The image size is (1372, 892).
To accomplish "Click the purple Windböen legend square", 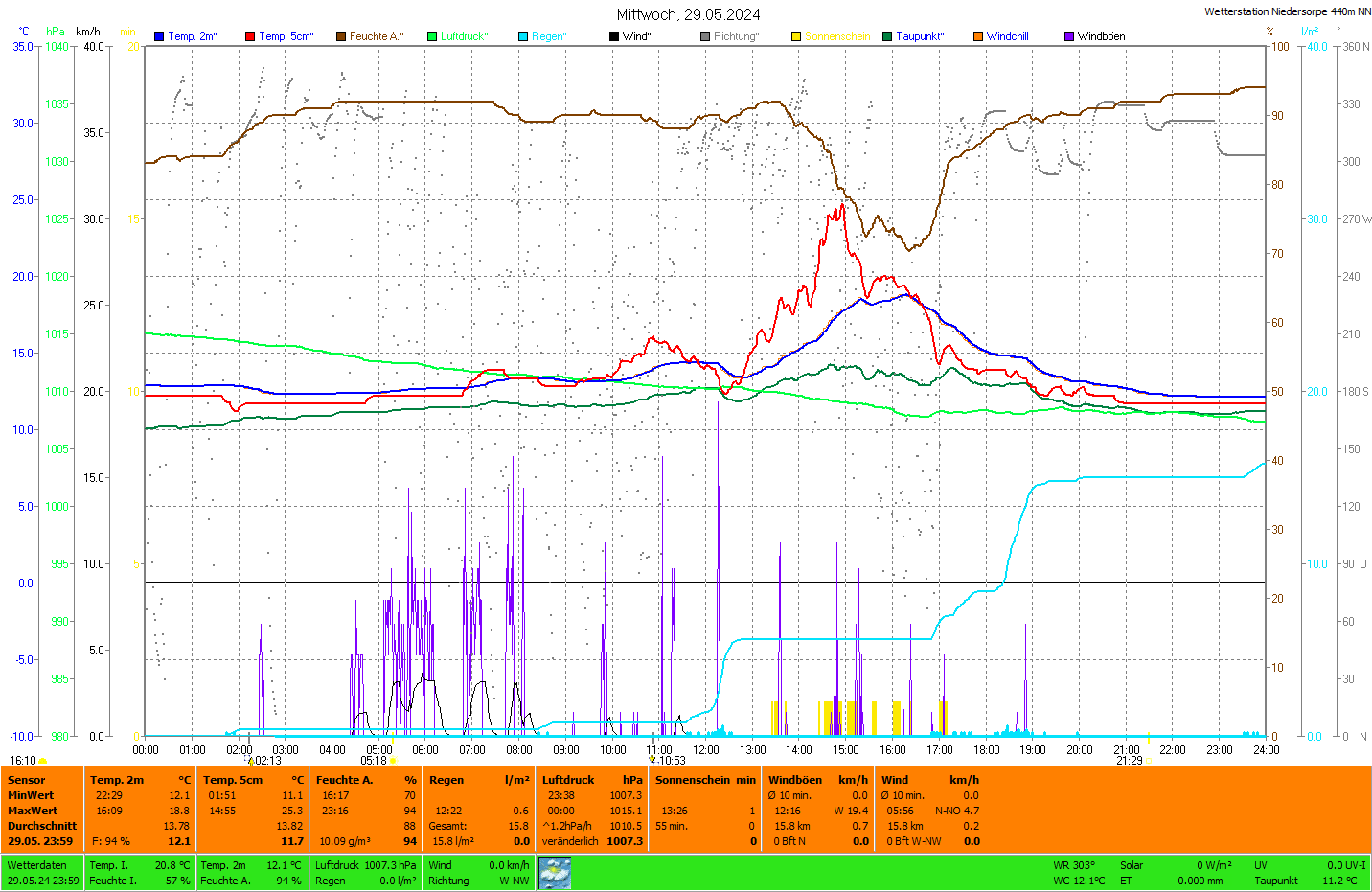I will point(1069,36).
